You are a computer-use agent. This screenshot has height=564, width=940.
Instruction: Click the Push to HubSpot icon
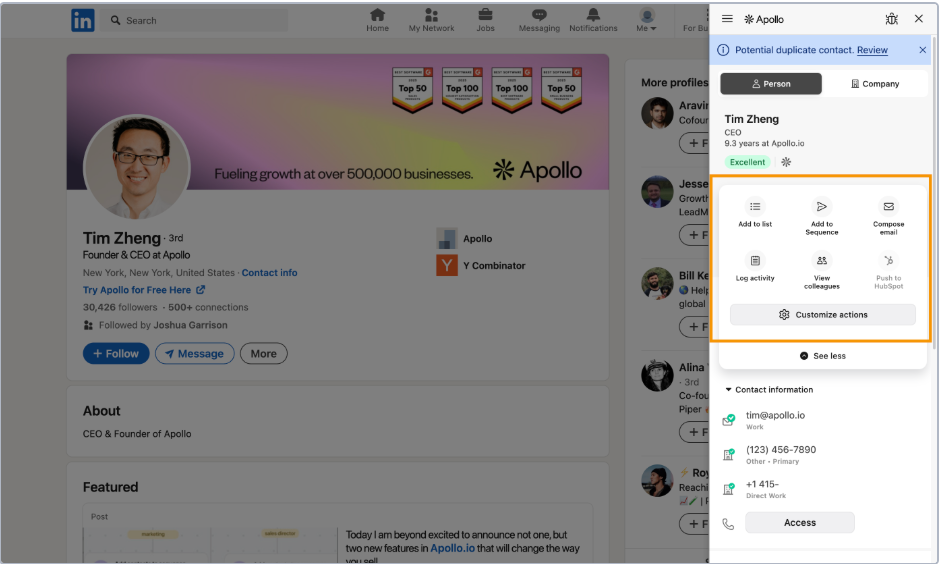888,260
